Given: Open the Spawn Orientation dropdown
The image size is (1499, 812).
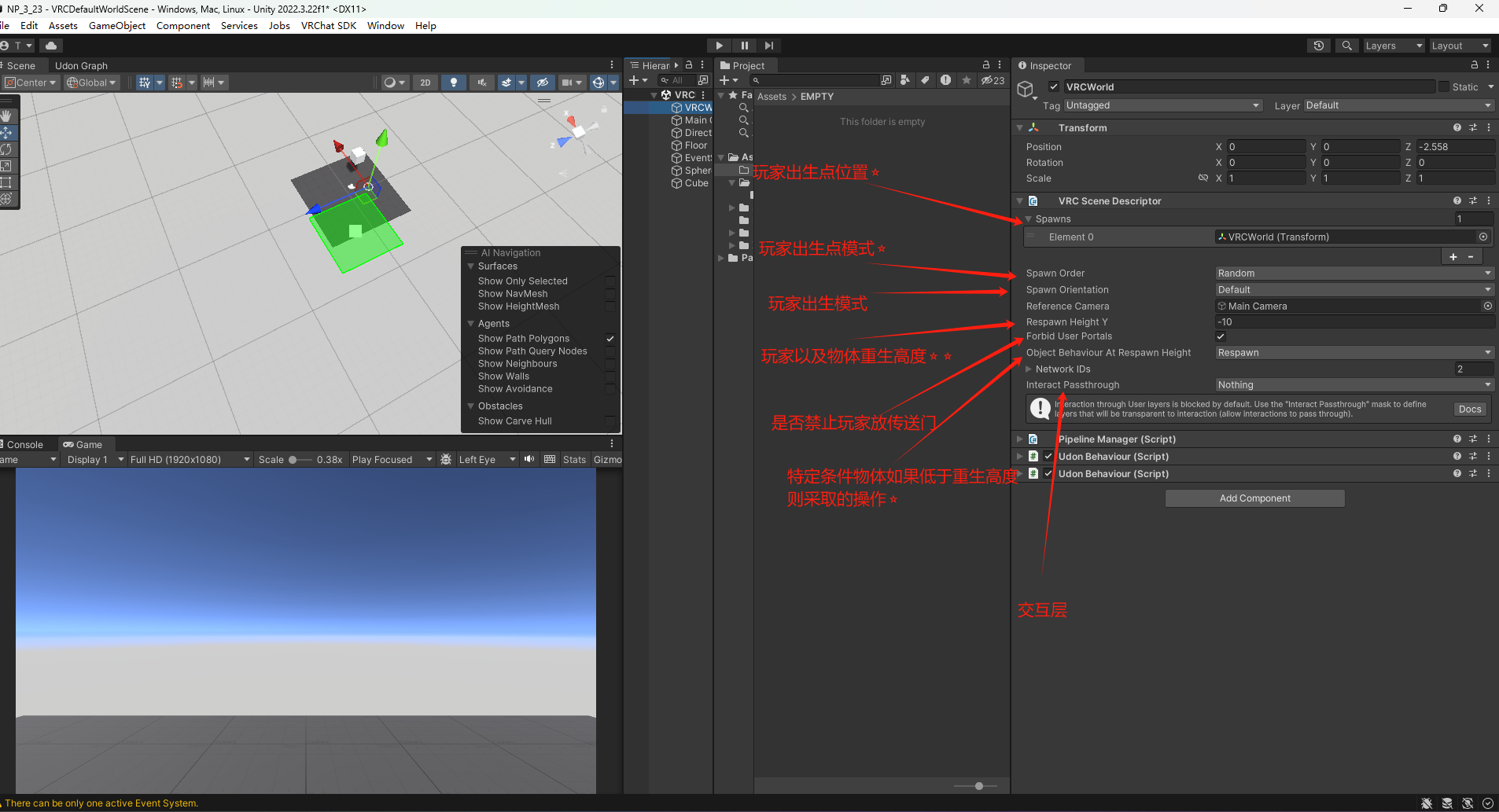Looking at the screenshot, I should click(1354, 290).
